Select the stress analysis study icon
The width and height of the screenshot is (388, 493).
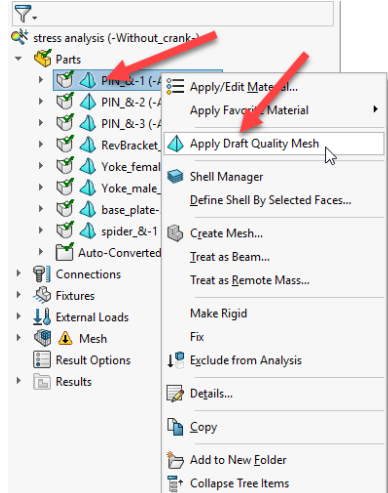point(20,37)
